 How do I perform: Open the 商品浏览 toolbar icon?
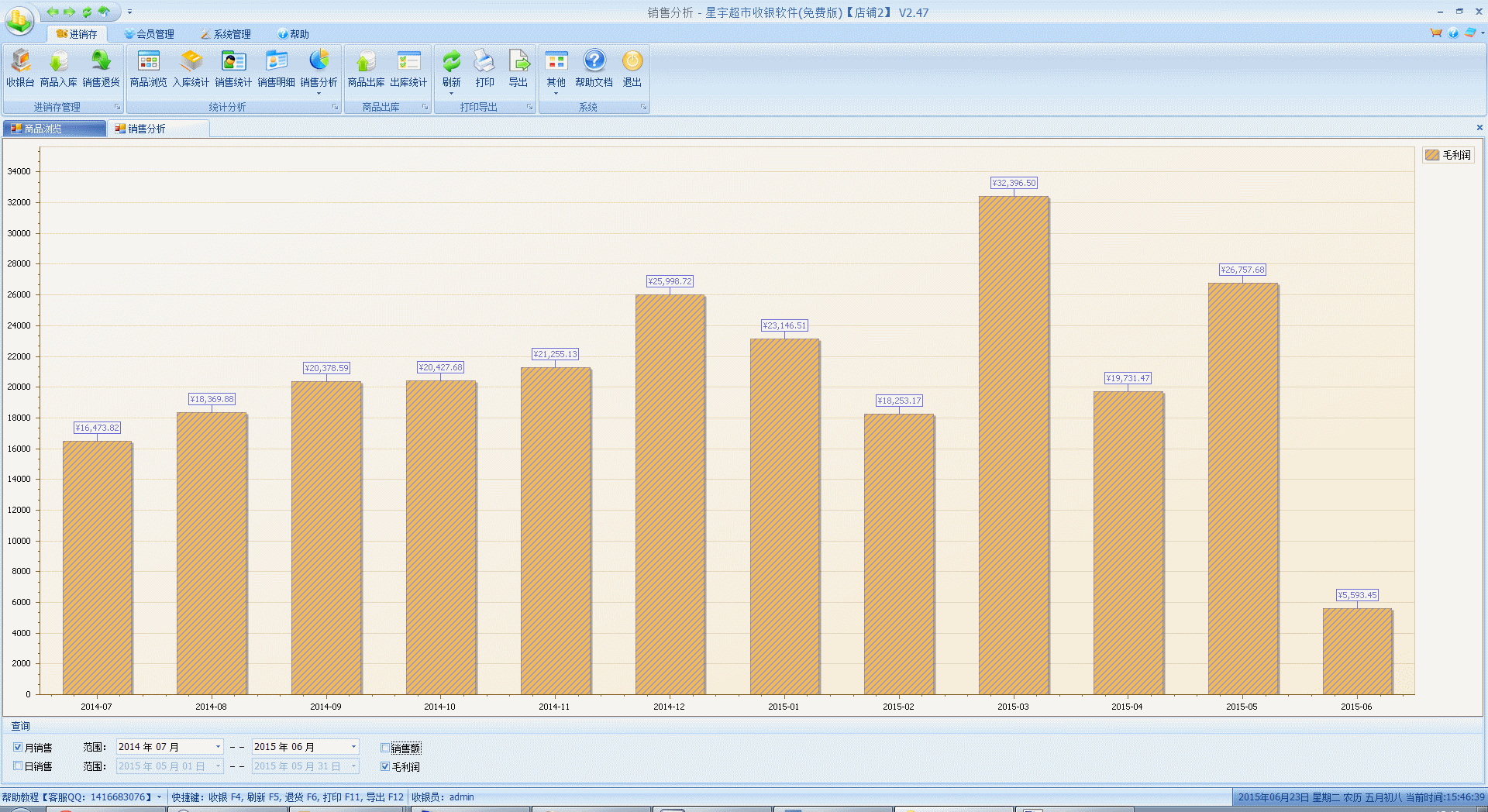coord(148,69)
